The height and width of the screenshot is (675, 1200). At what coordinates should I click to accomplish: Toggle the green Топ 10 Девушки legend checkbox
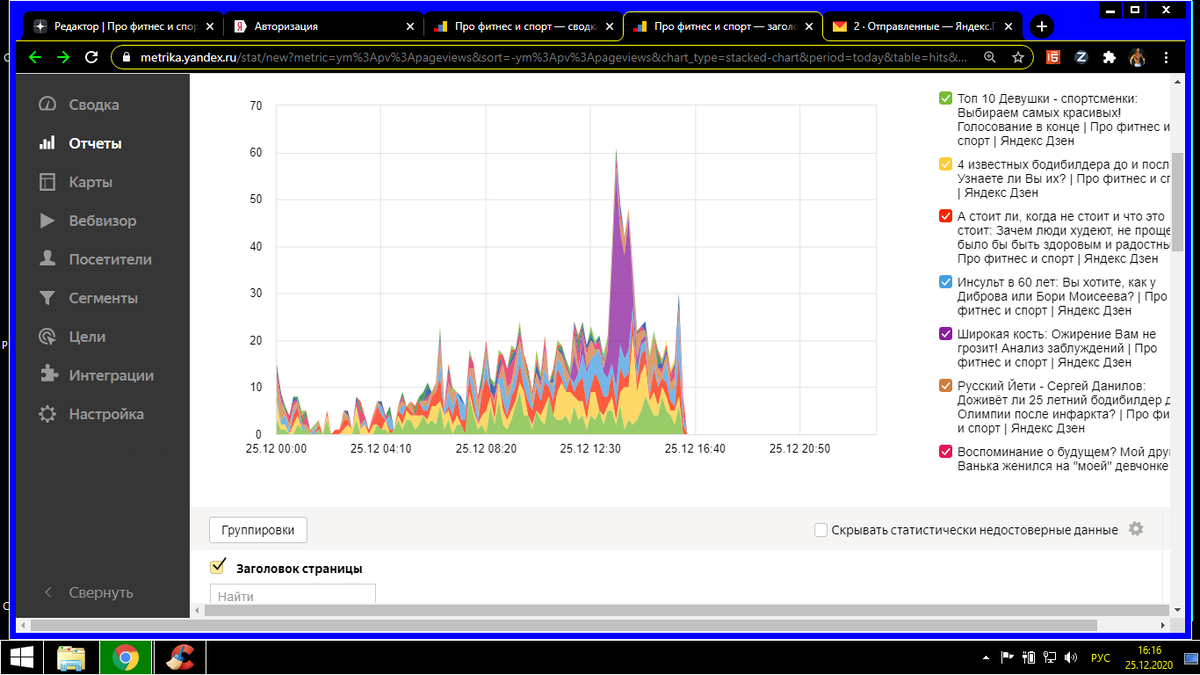pos(945,98)
